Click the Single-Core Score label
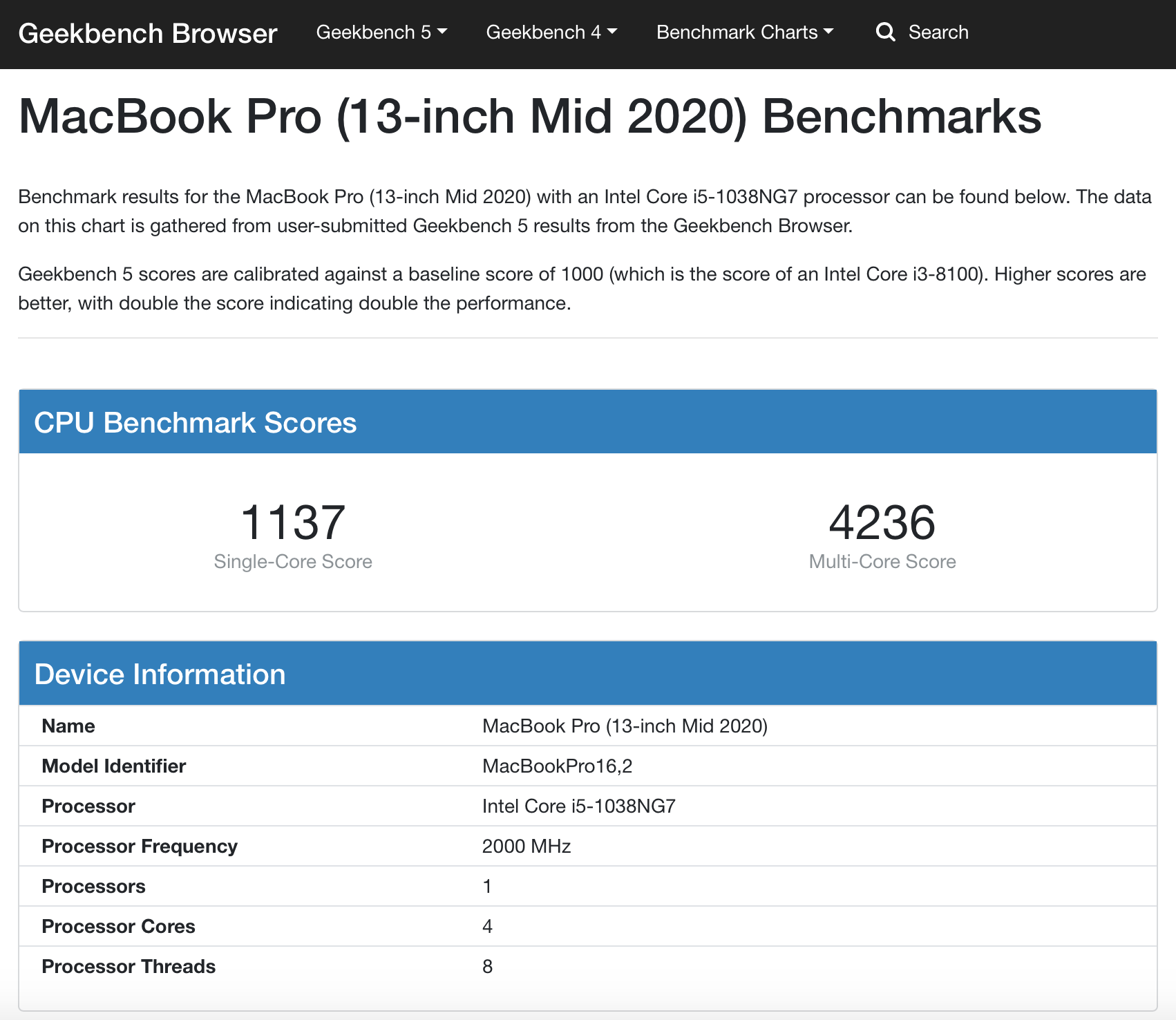This screenshot has height=1020, width=1176. (292, 561)
